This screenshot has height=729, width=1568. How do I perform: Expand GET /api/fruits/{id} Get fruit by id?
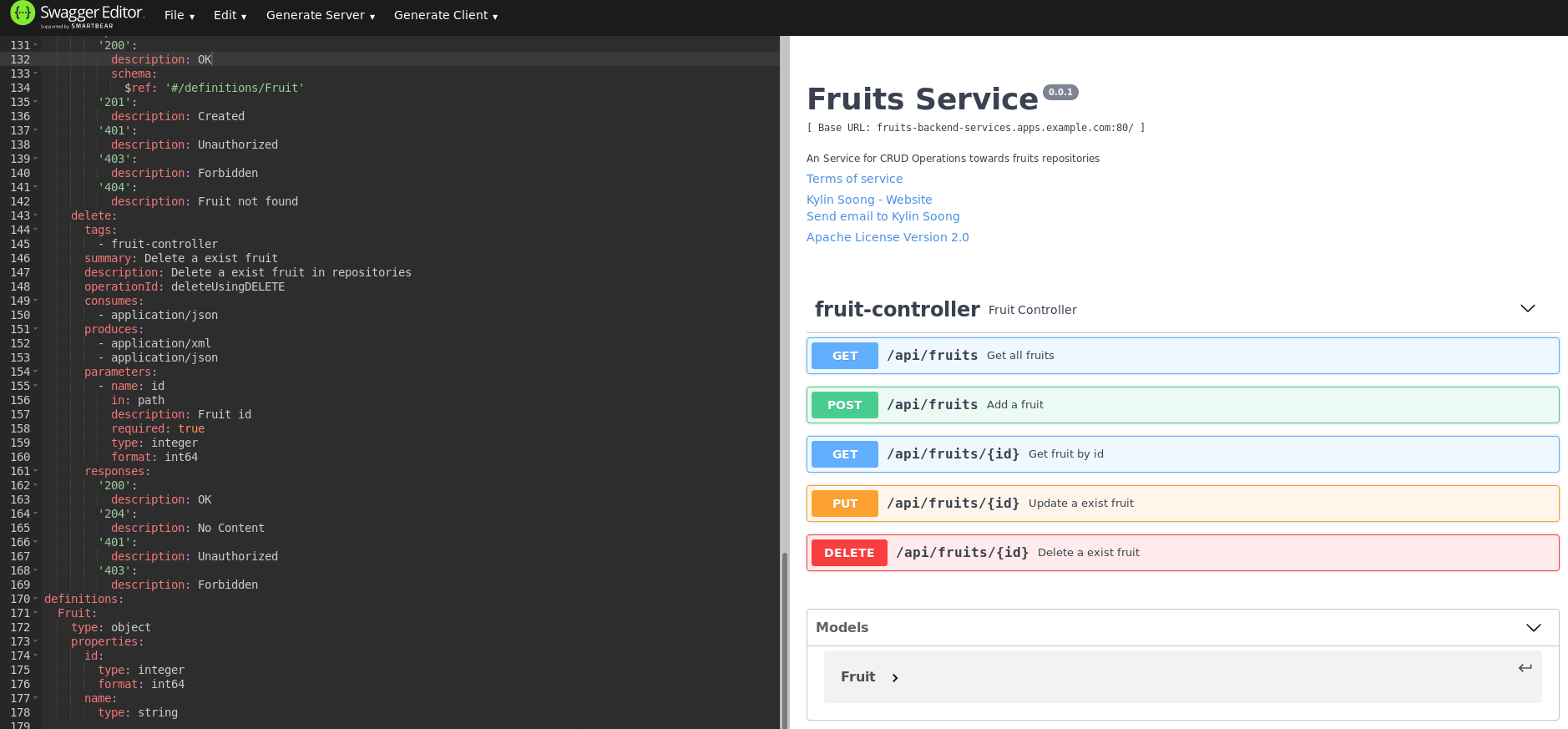tap(1182, 454)
